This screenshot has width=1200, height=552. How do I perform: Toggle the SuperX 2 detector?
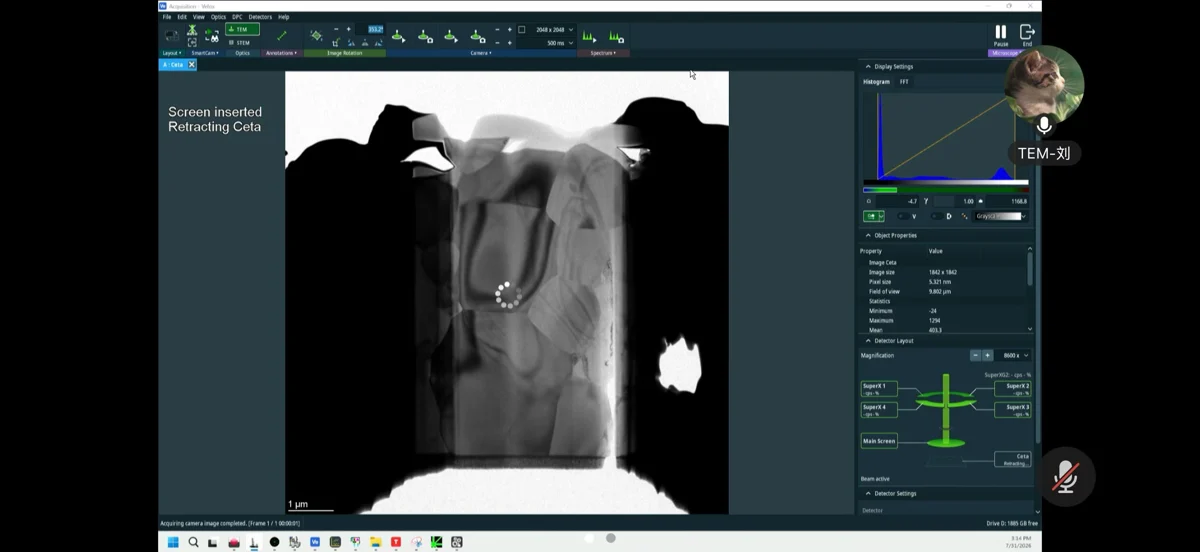(x=1013, y=389)
